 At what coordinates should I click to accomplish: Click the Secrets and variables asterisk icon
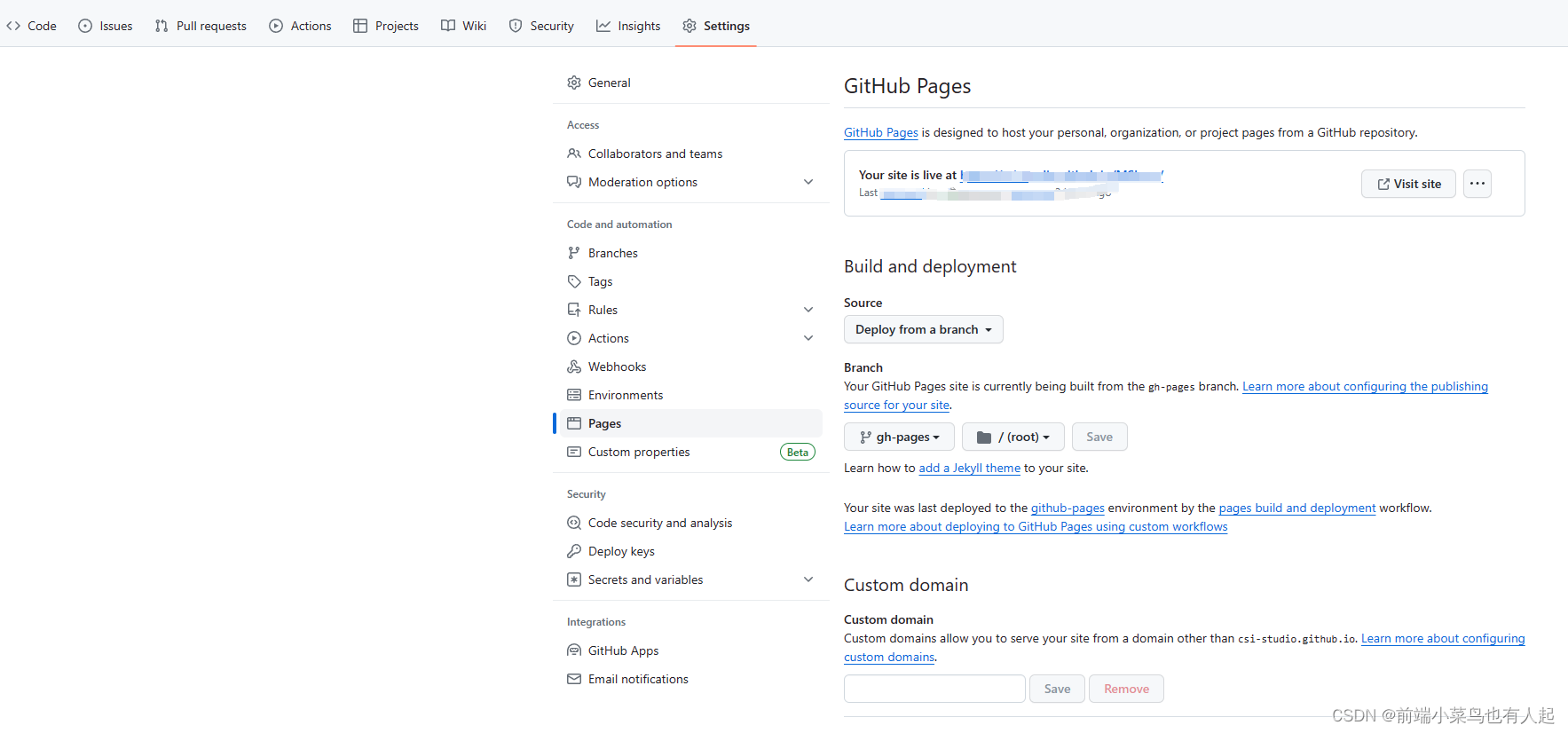point(574,579)
